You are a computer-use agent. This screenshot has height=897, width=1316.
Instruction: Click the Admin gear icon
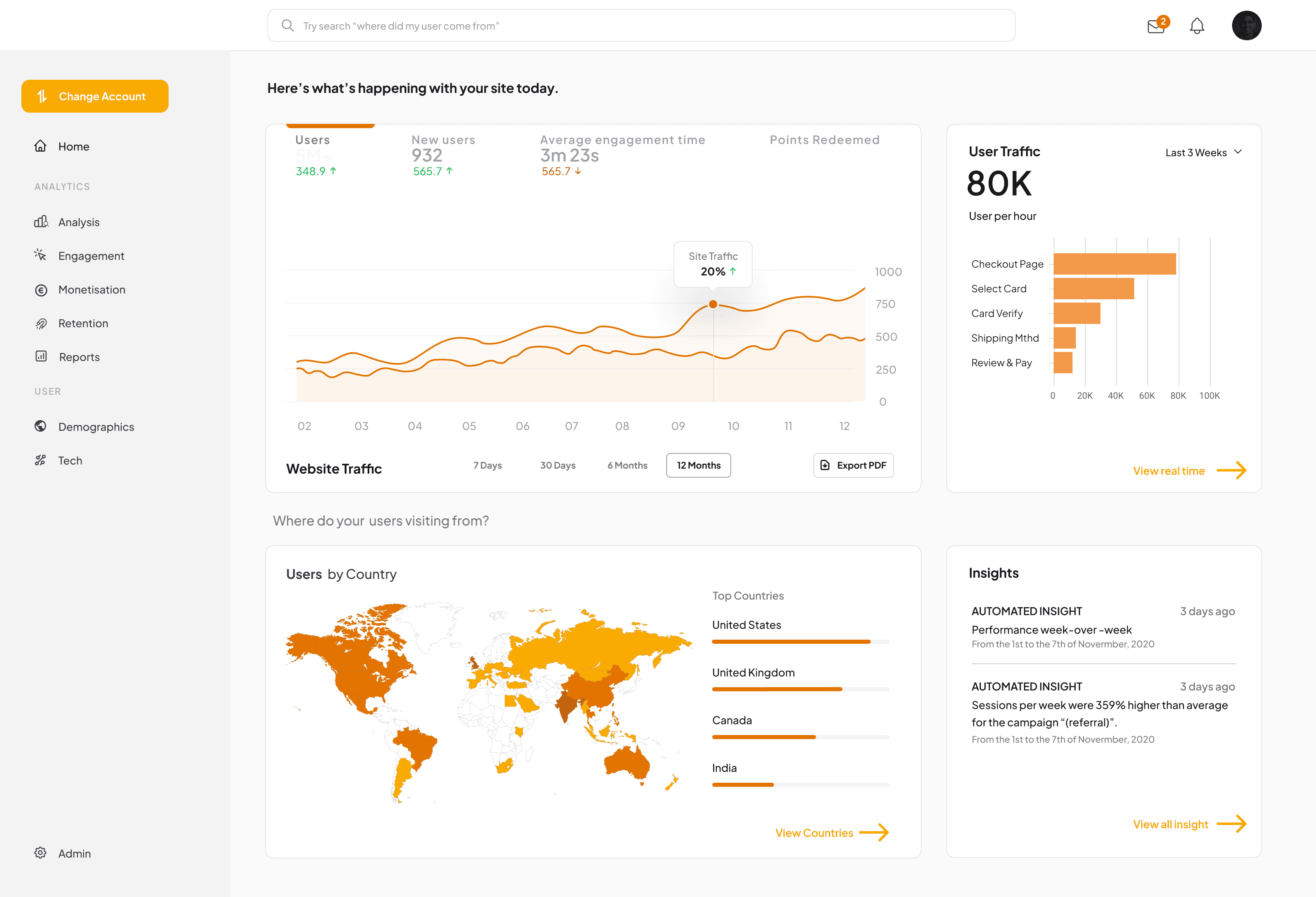(40, 853)
